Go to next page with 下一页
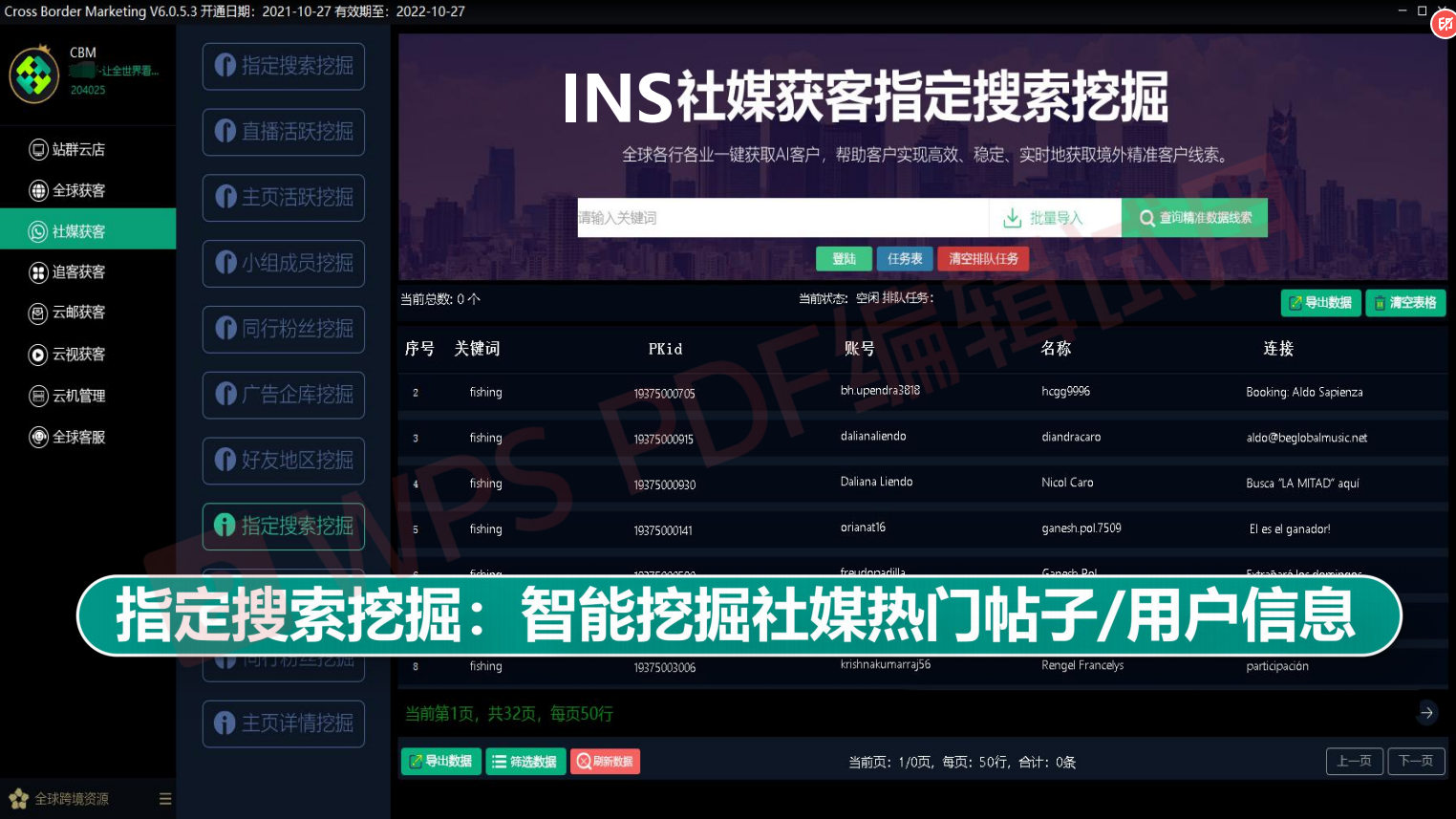1456x819 pixels. click(1415, 762)
